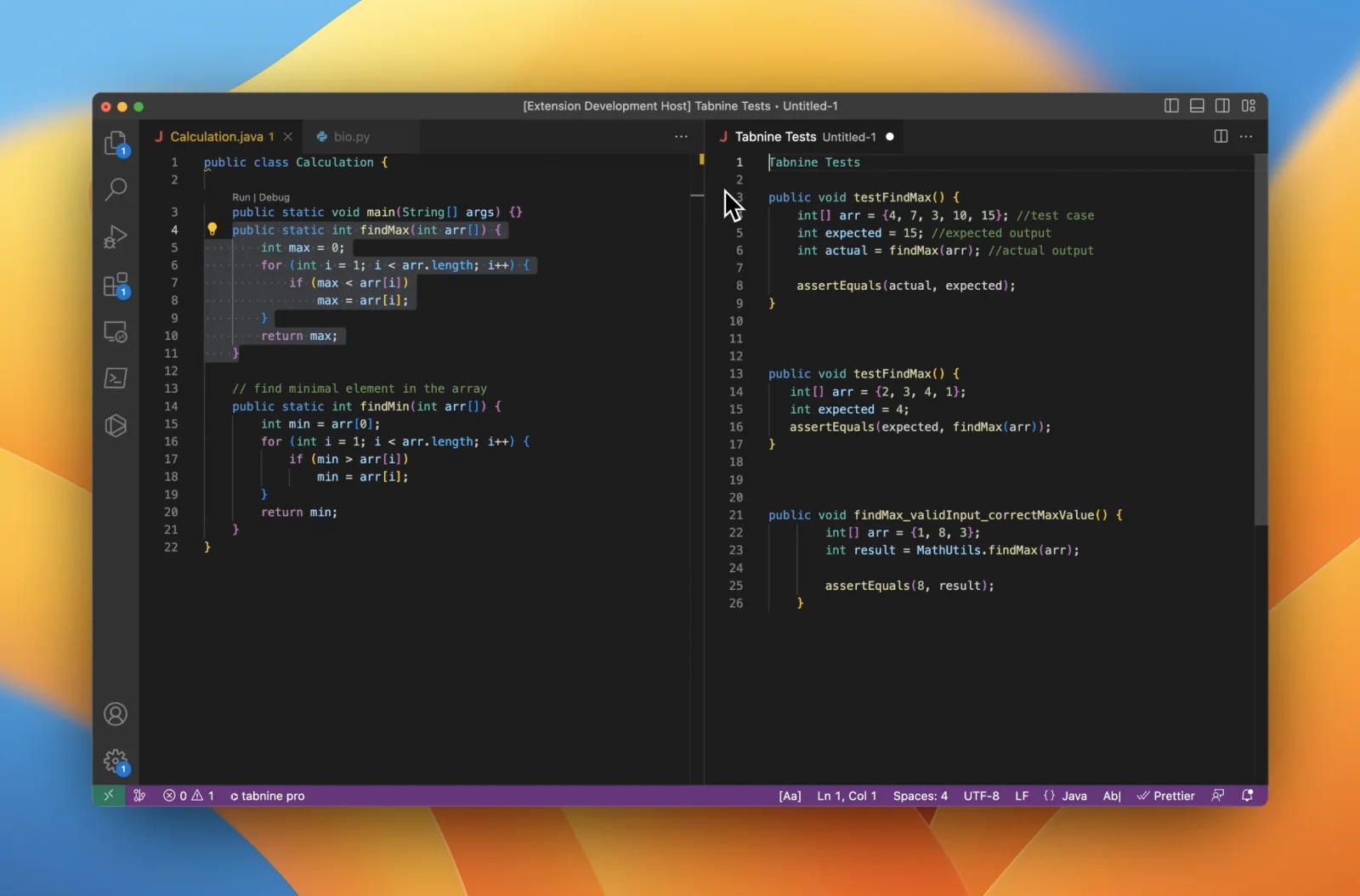The image size is (1360, 896).
Task: Open the Remote Explorer icon
Action: point(116,332)
